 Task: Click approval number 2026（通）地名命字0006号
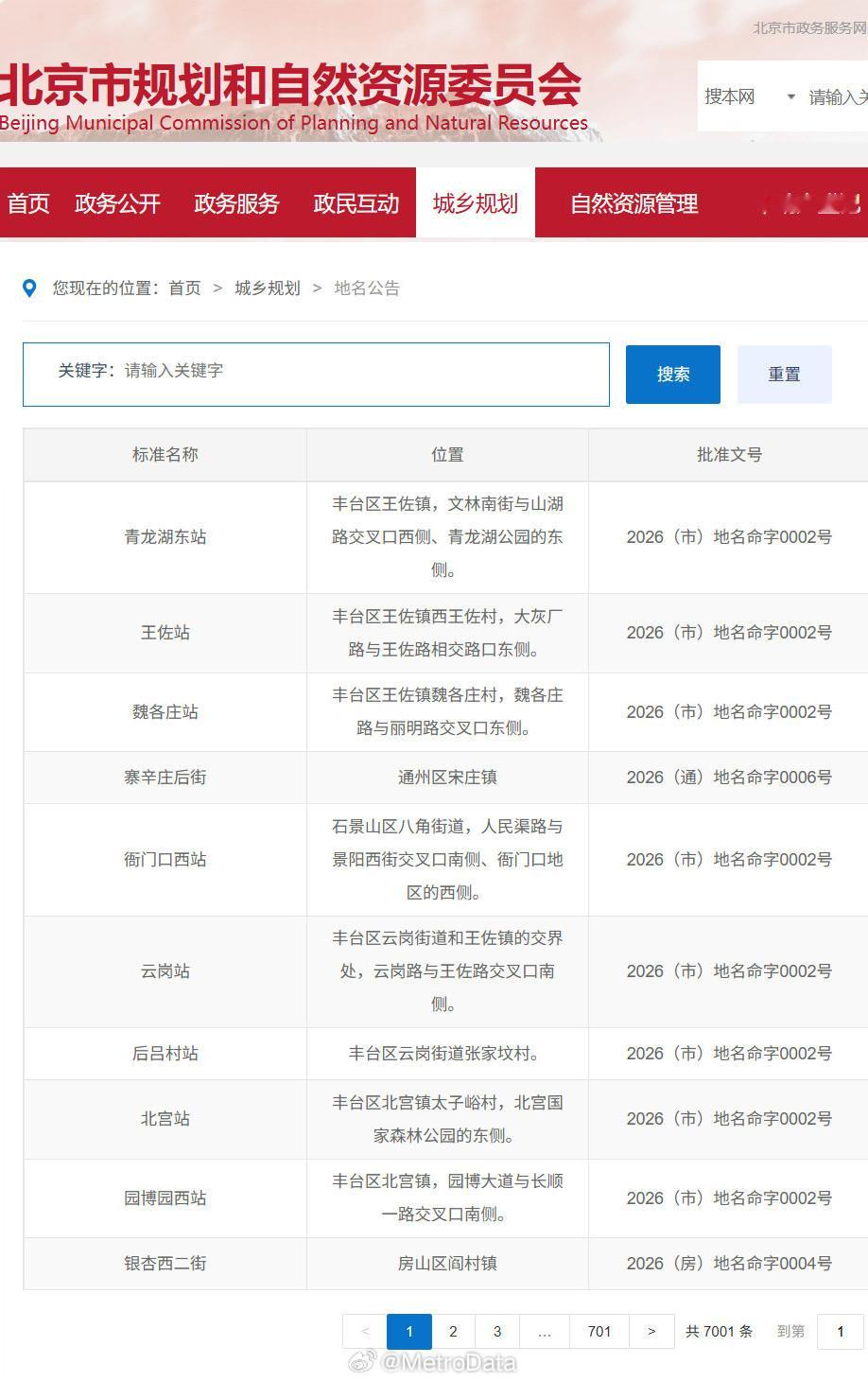(x=729, y=778)
